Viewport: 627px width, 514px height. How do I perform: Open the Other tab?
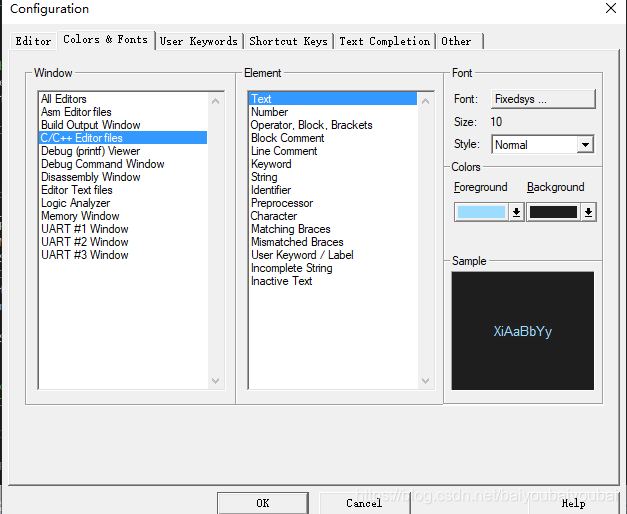(x=460, y=41)
